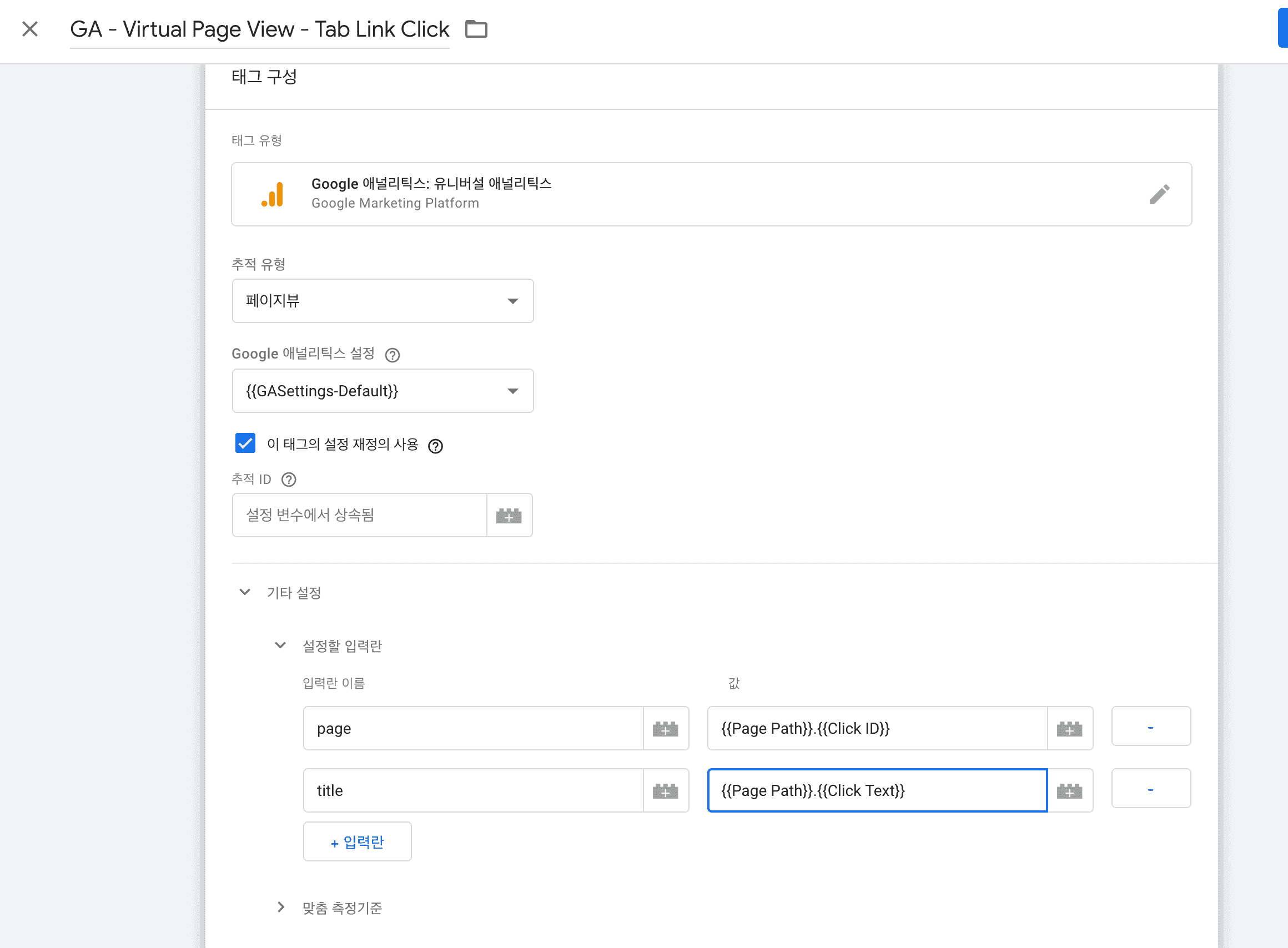1288x948 pixels.
Task: Click variable picker icon next to 추적 ID field
Action: pos(509,515)
